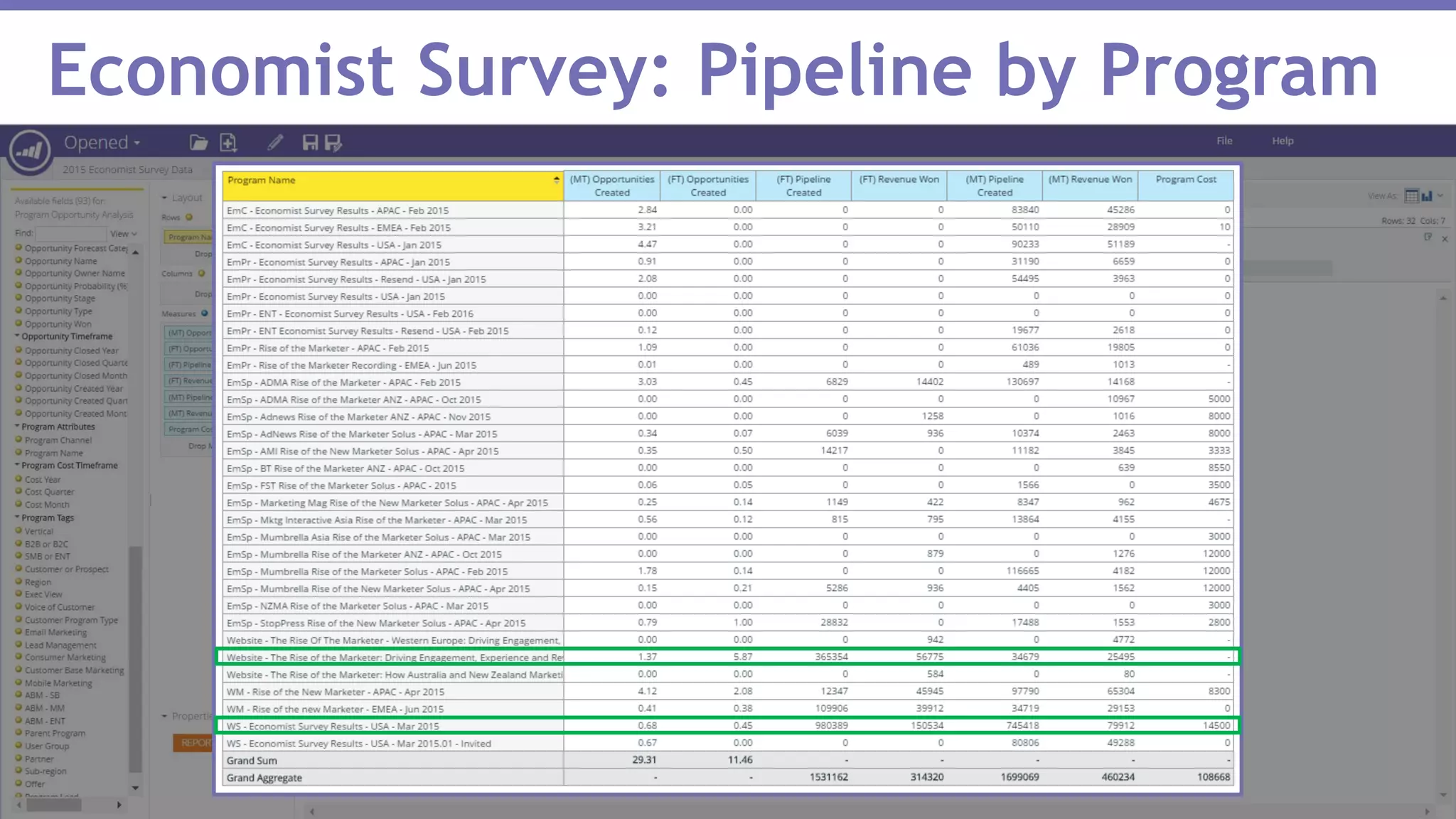This screenshot has width=1456, height=819.
Task: Click the '2015 Economist Survey Data' report title
Action: click(x=127, y=169)
